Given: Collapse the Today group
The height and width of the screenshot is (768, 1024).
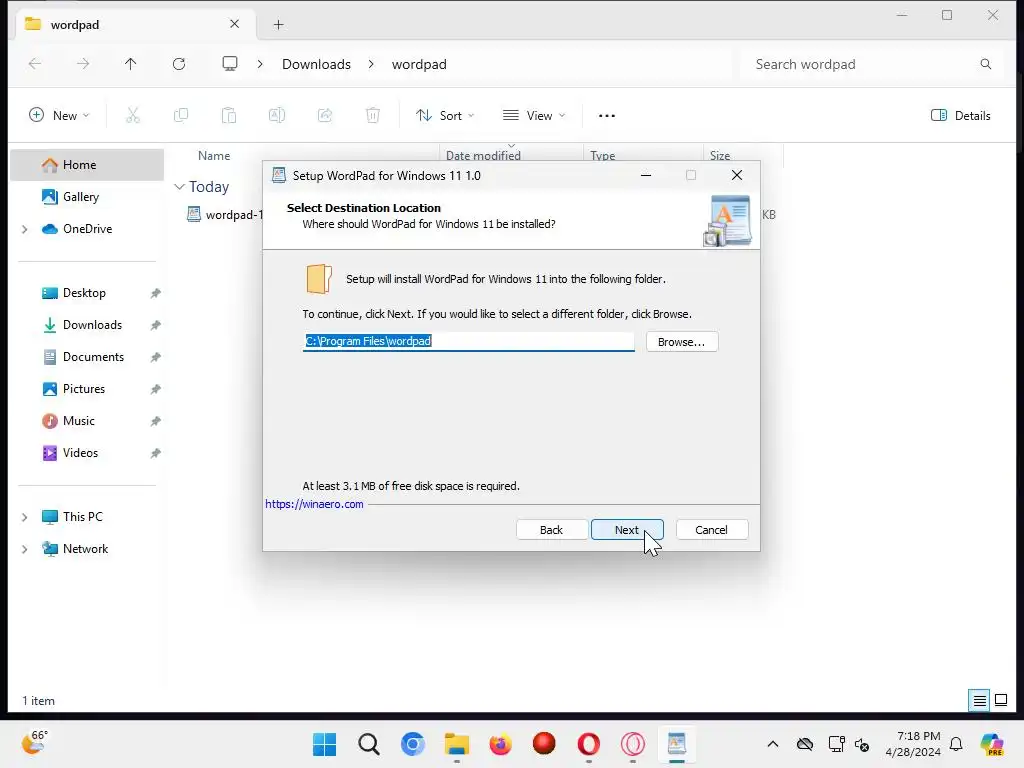Looking at the screenshot, I should coord(180,187).
